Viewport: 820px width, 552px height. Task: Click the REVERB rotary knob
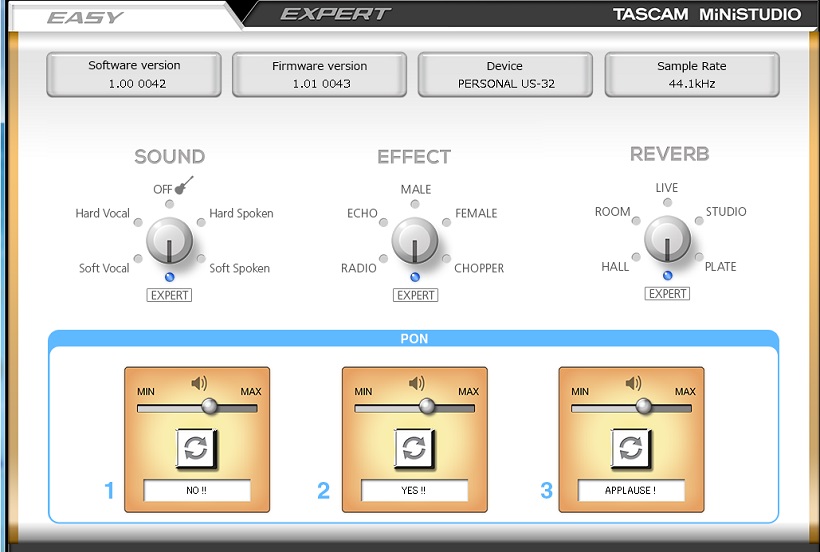coord(667,239)
